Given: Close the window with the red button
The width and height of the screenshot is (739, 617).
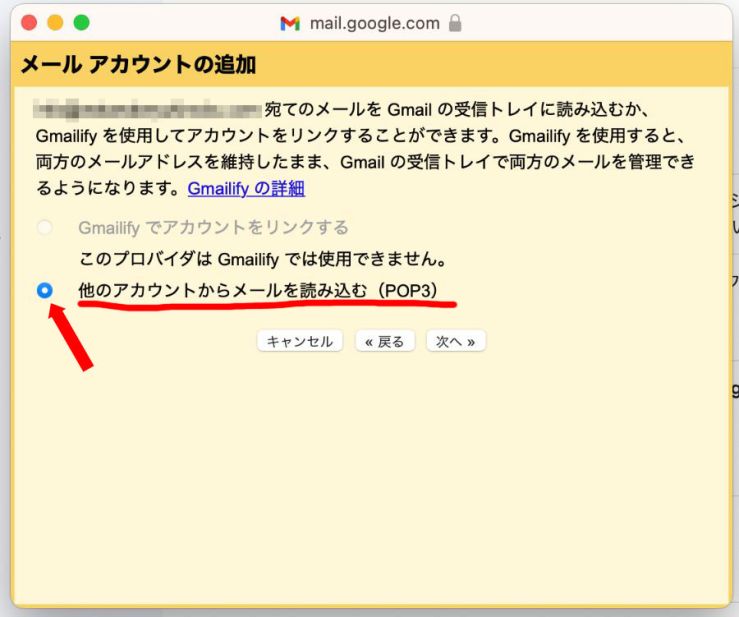Looking at the screenshot, I should click(29, 22).
